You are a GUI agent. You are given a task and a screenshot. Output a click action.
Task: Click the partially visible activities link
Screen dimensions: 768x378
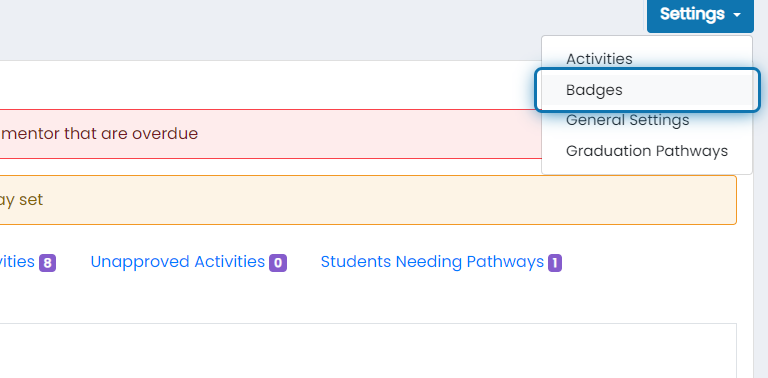17,262
